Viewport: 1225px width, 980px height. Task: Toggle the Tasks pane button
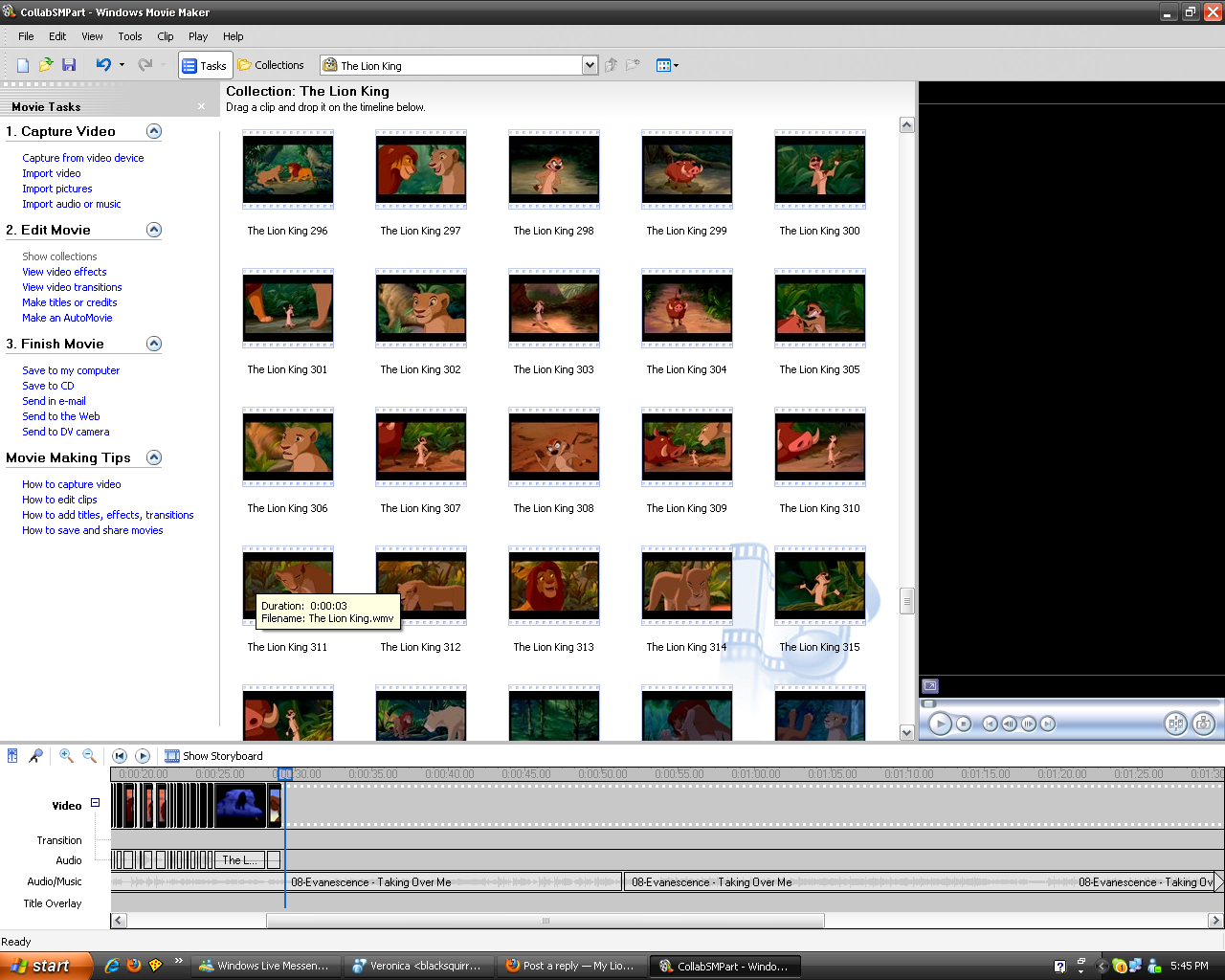(x=204, y=65)
